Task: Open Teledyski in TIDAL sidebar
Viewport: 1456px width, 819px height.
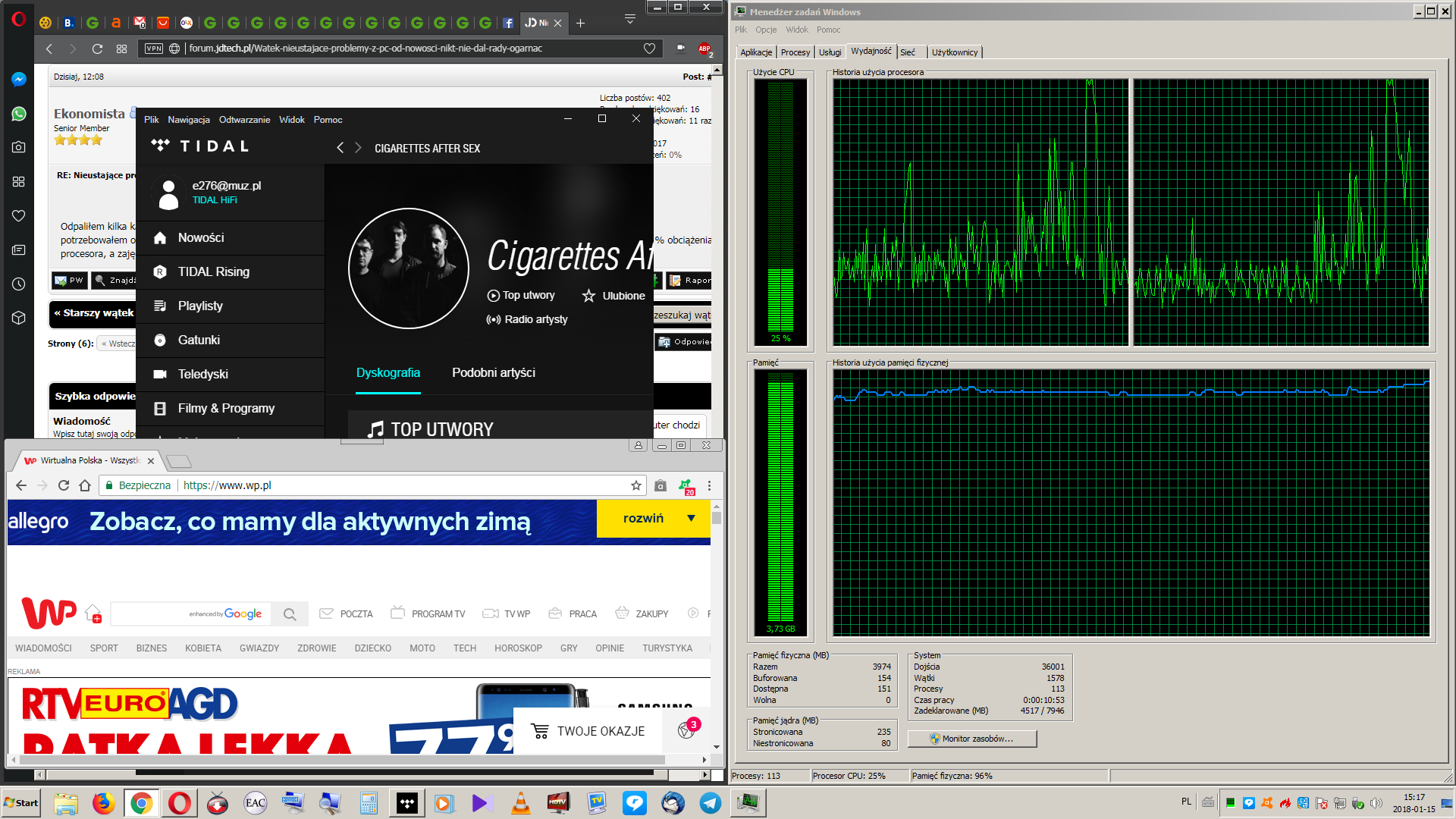Action: (202, 374)
